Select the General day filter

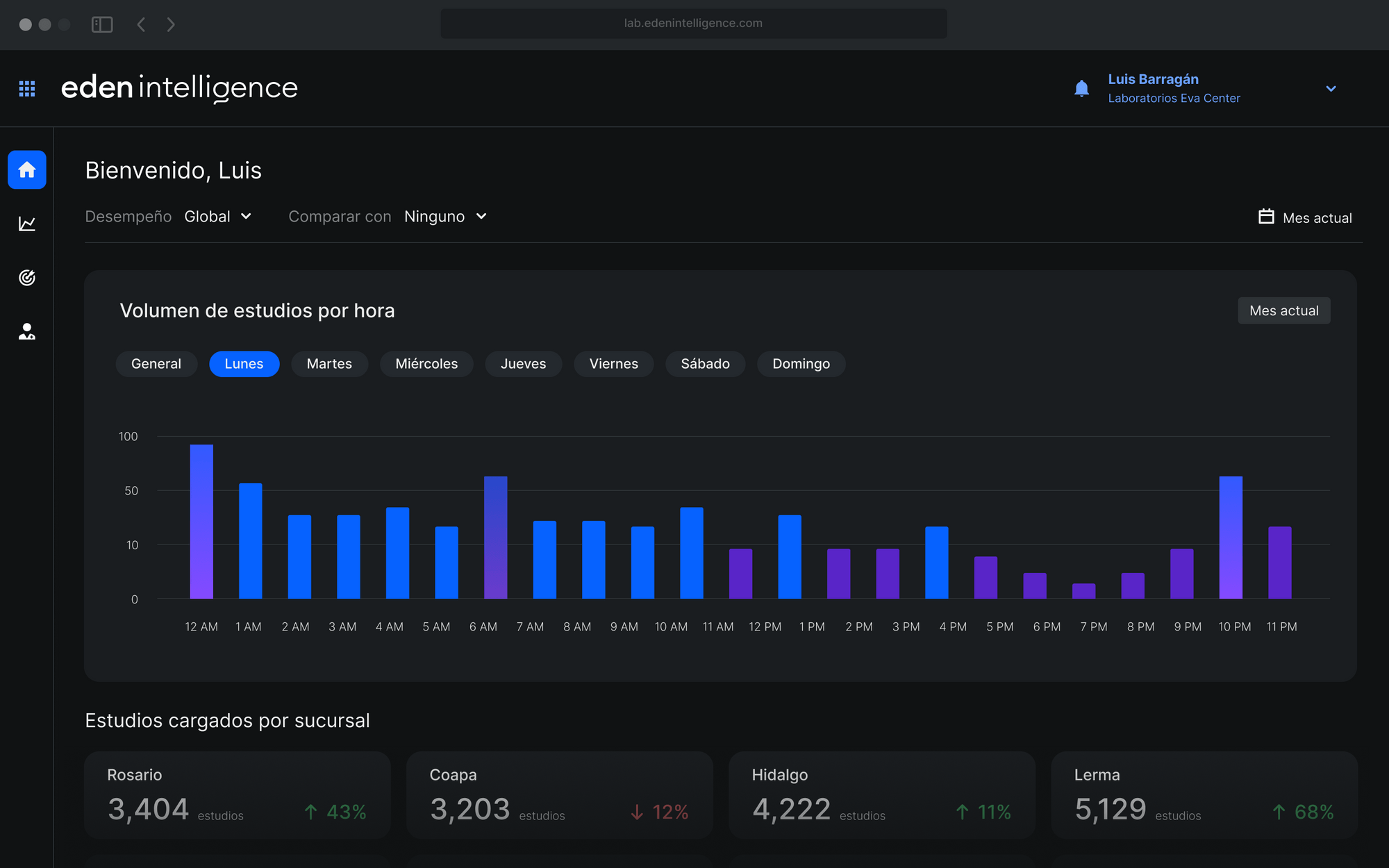click(x=156, y=364)
